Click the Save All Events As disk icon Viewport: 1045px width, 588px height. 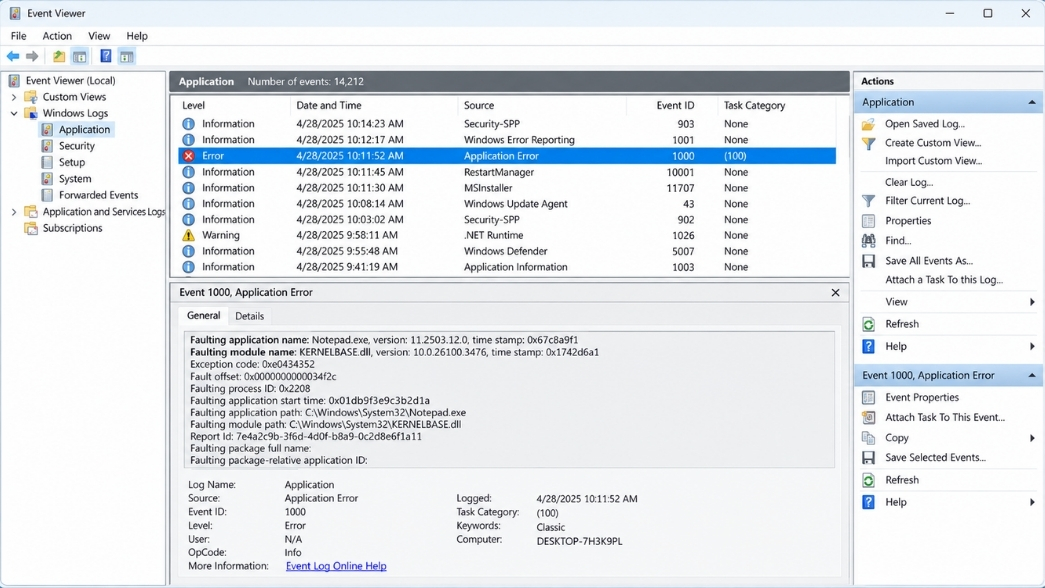coord(868,261)
